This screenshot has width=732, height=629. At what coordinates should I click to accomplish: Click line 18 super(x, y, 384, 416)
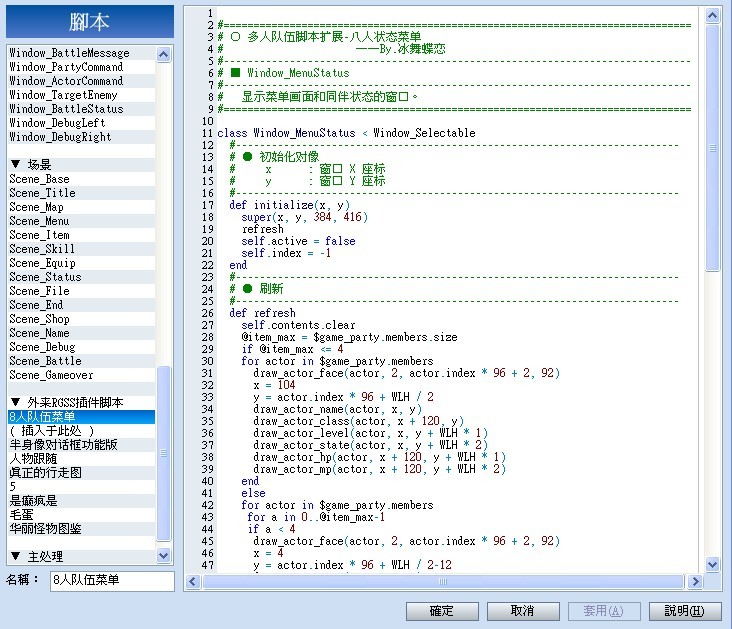coord(304,217)
